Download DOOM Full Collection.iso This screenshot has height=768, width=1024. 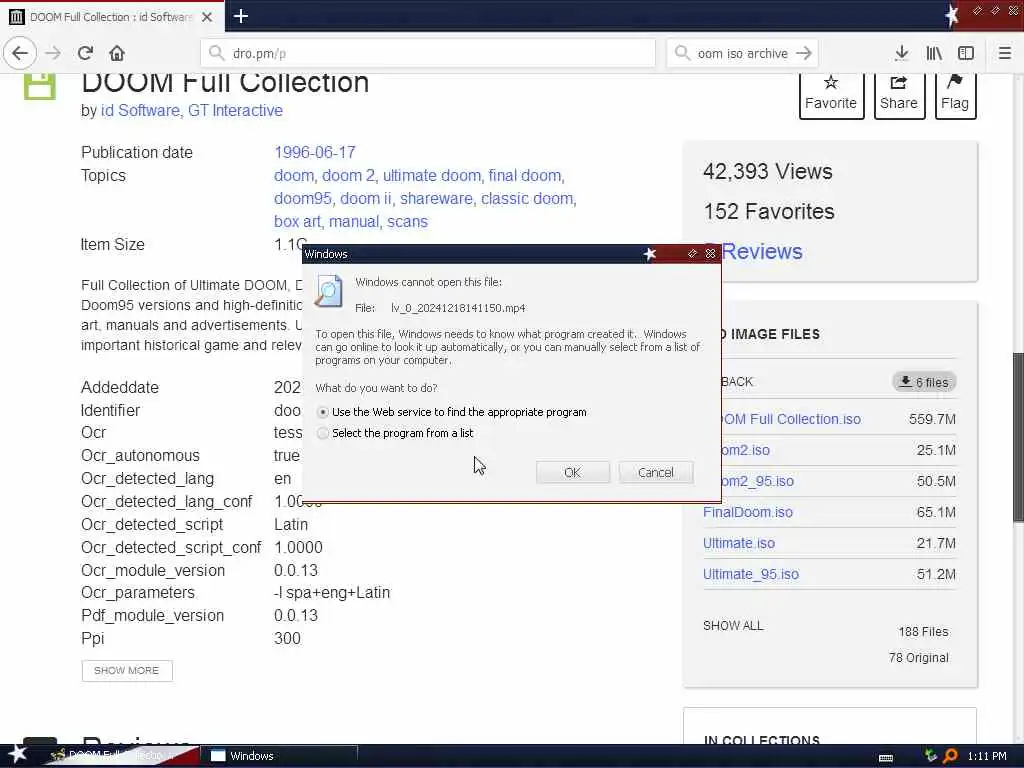(x=790, y=419)
